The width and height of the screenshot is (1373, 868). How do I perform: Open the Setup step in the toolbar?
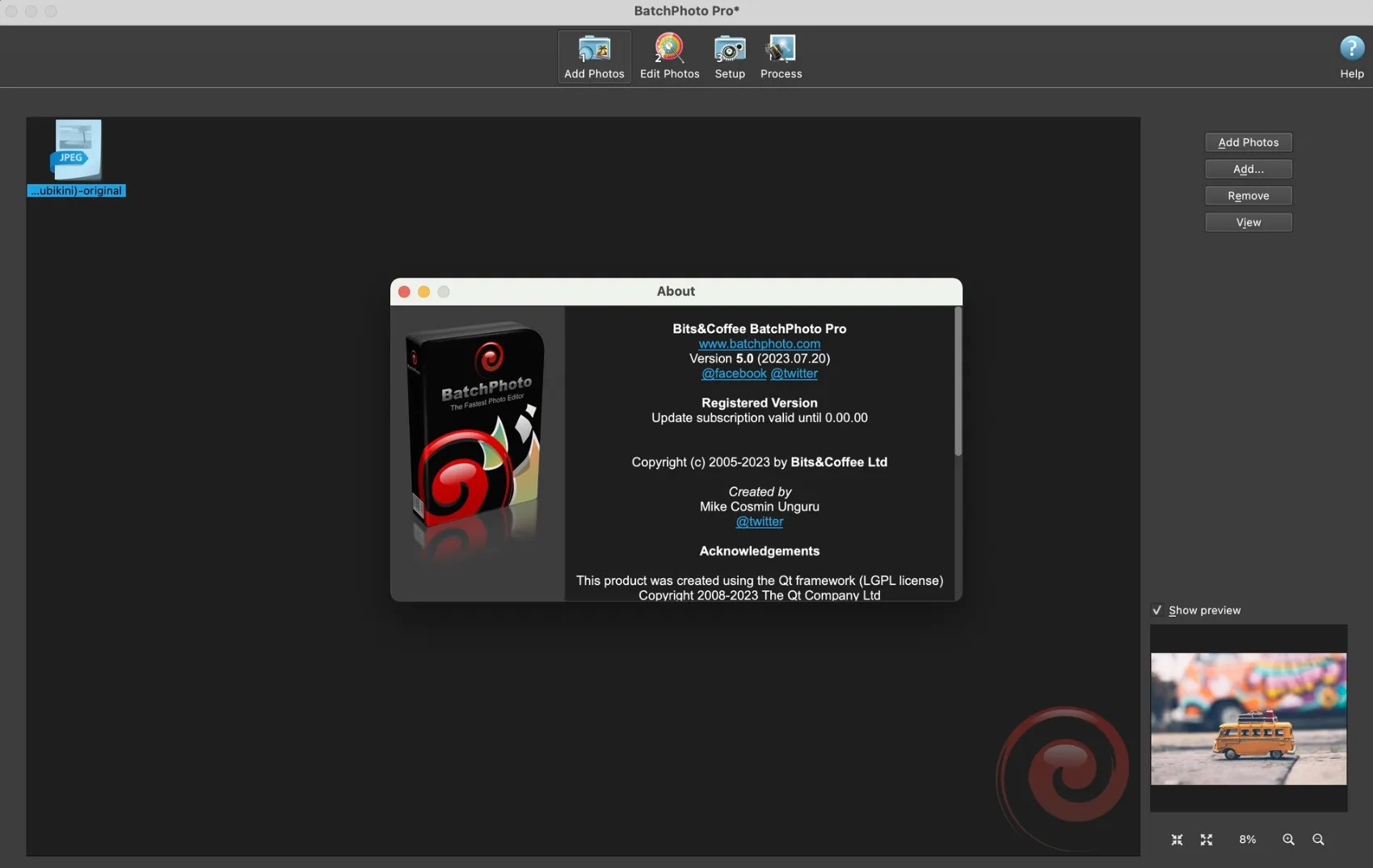(730, 57)
